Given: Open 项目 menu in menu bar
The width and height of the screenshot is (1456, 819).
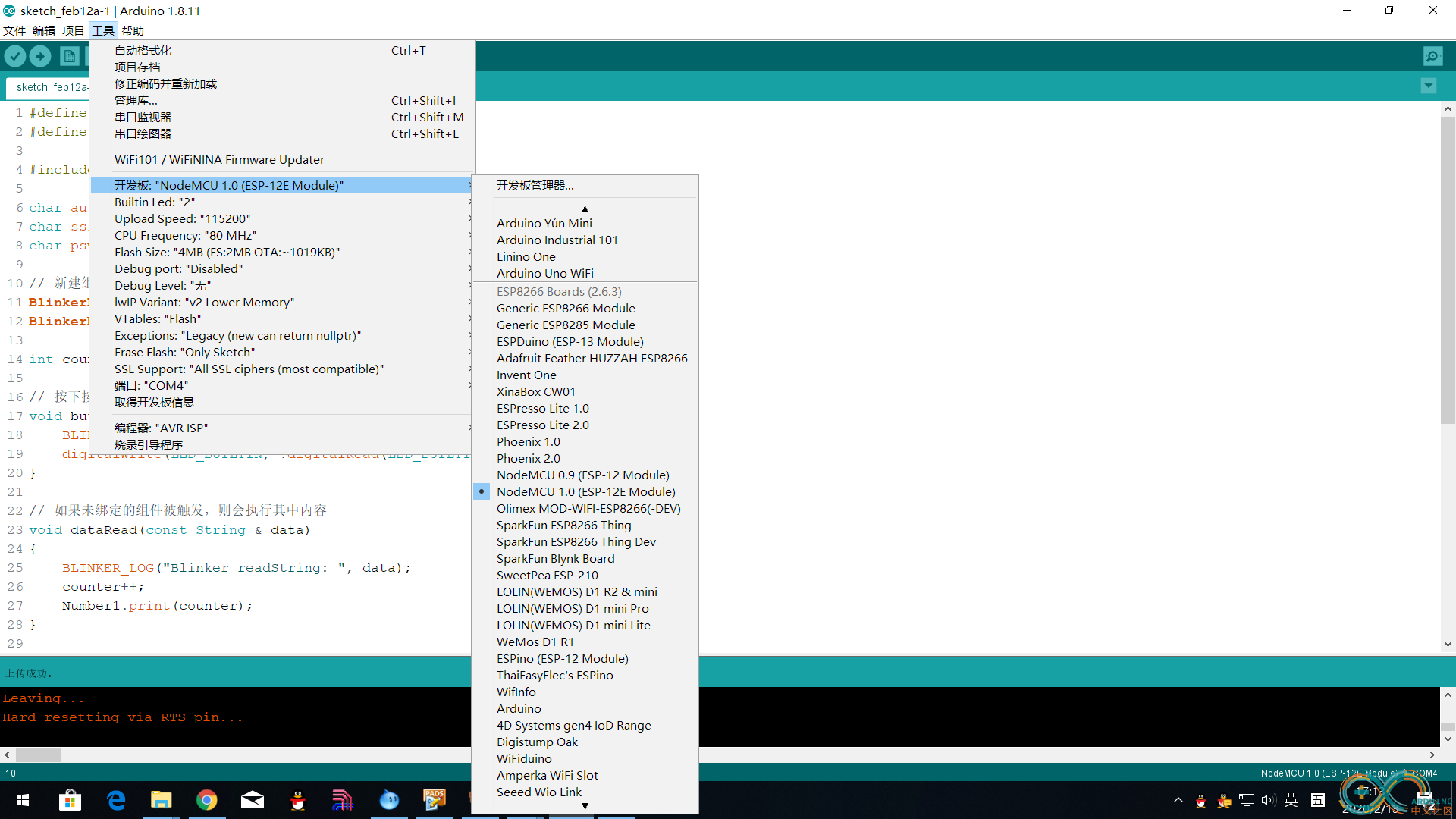Looking at the screenshot, I should (74, 30).
